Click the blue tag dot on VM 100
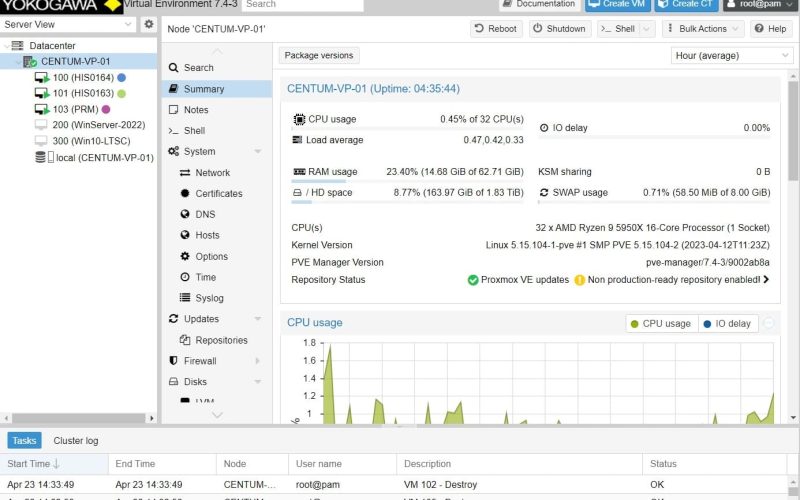The width and height of the screenshot is (800, 500). coord(121,78)
